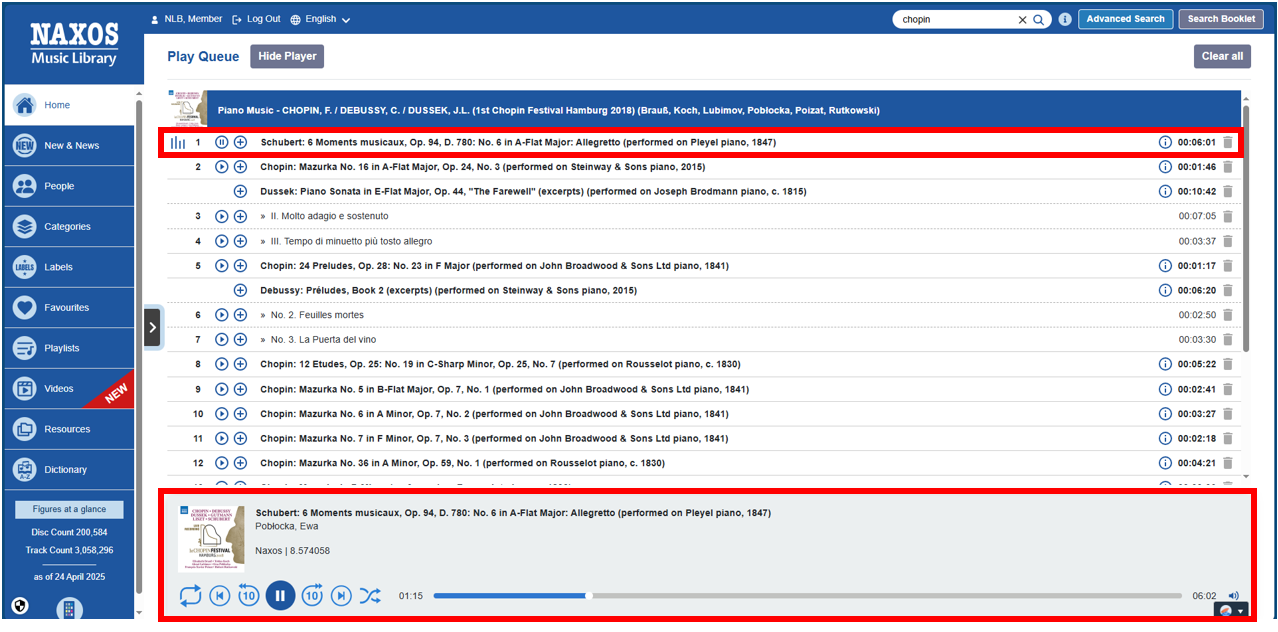Open Videos section
Viewport: 1278px width, 632px height.
69,389
